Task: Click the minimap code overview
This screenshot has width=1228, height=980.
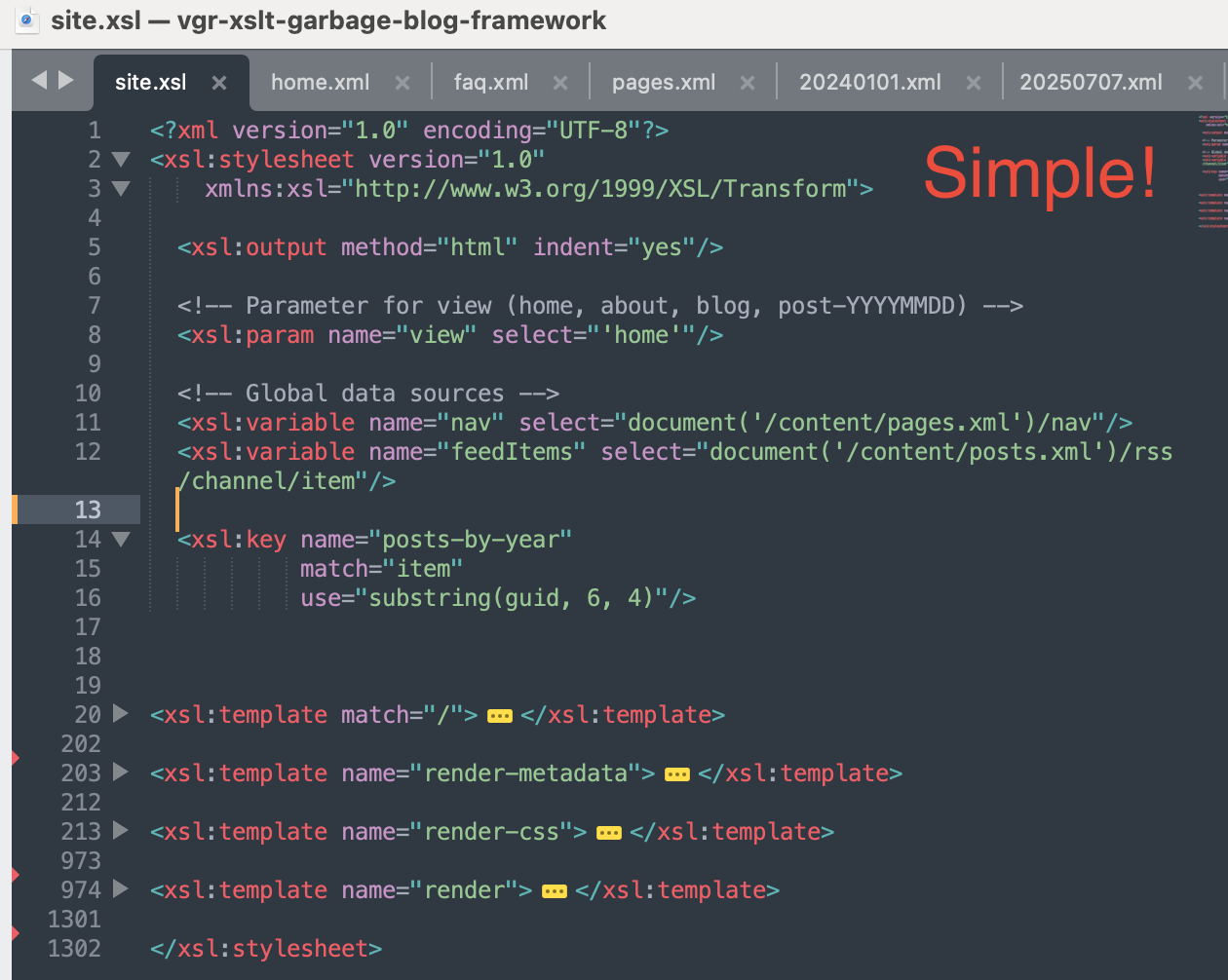Action: click(x=1211, y=166)
